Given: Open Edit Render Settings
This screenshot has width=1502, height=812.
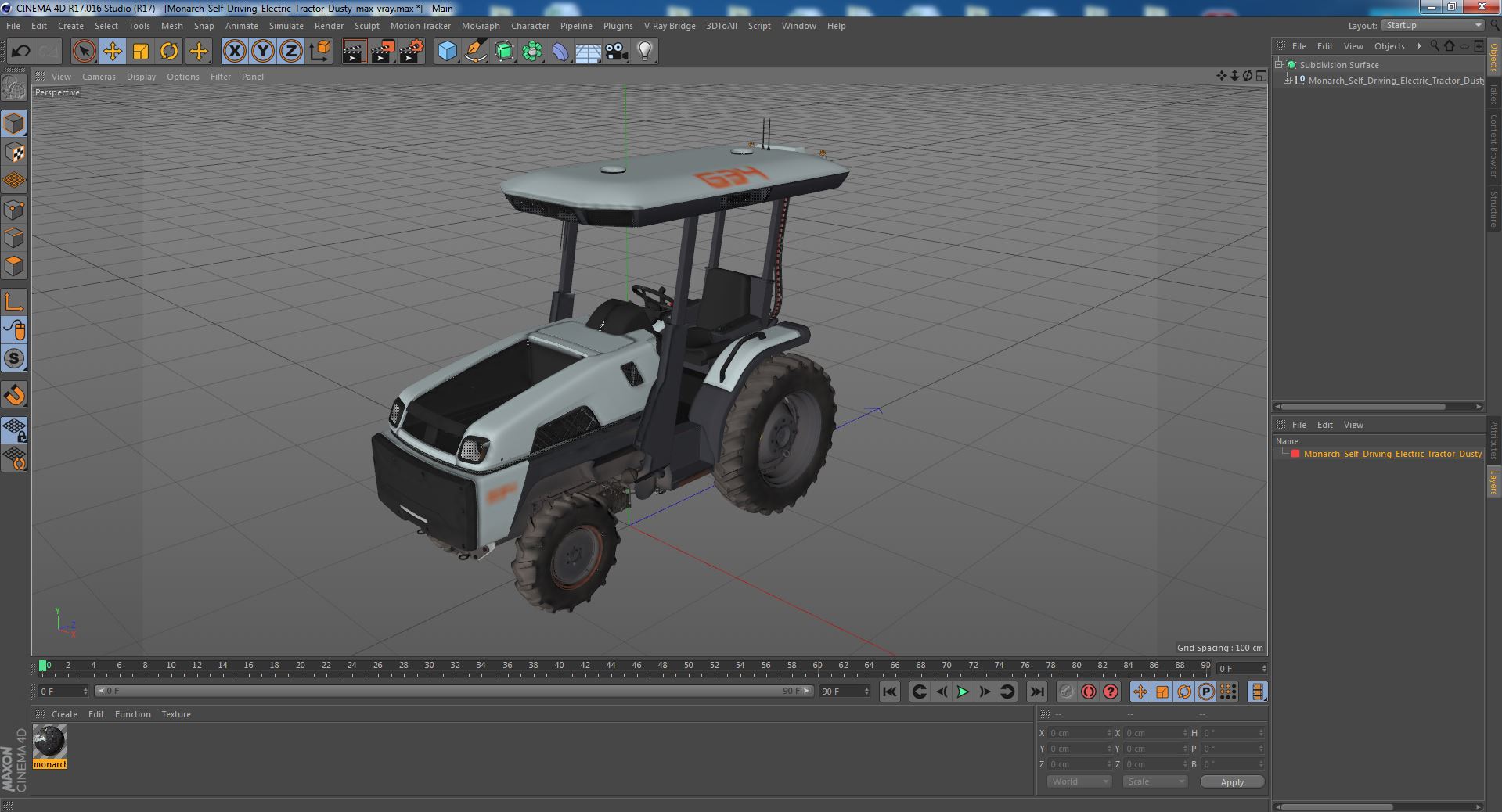Looking at the screenshot, I should pos(412,52).
